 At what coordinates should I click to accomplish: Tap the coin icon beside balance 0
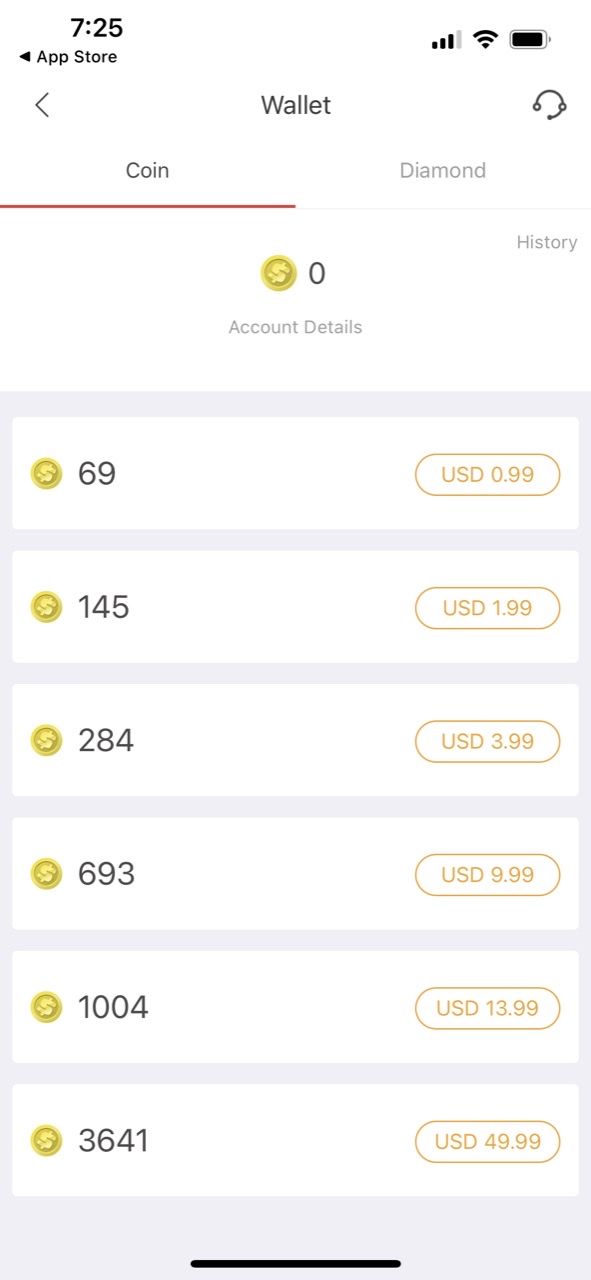pyautogui.click(x=279, y=273)
